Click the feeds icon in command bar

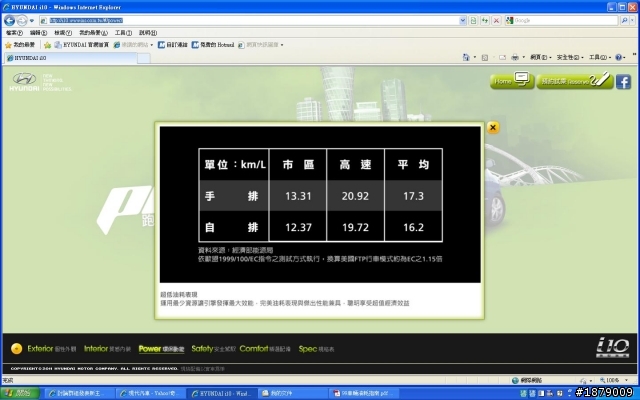pos(485,58)
